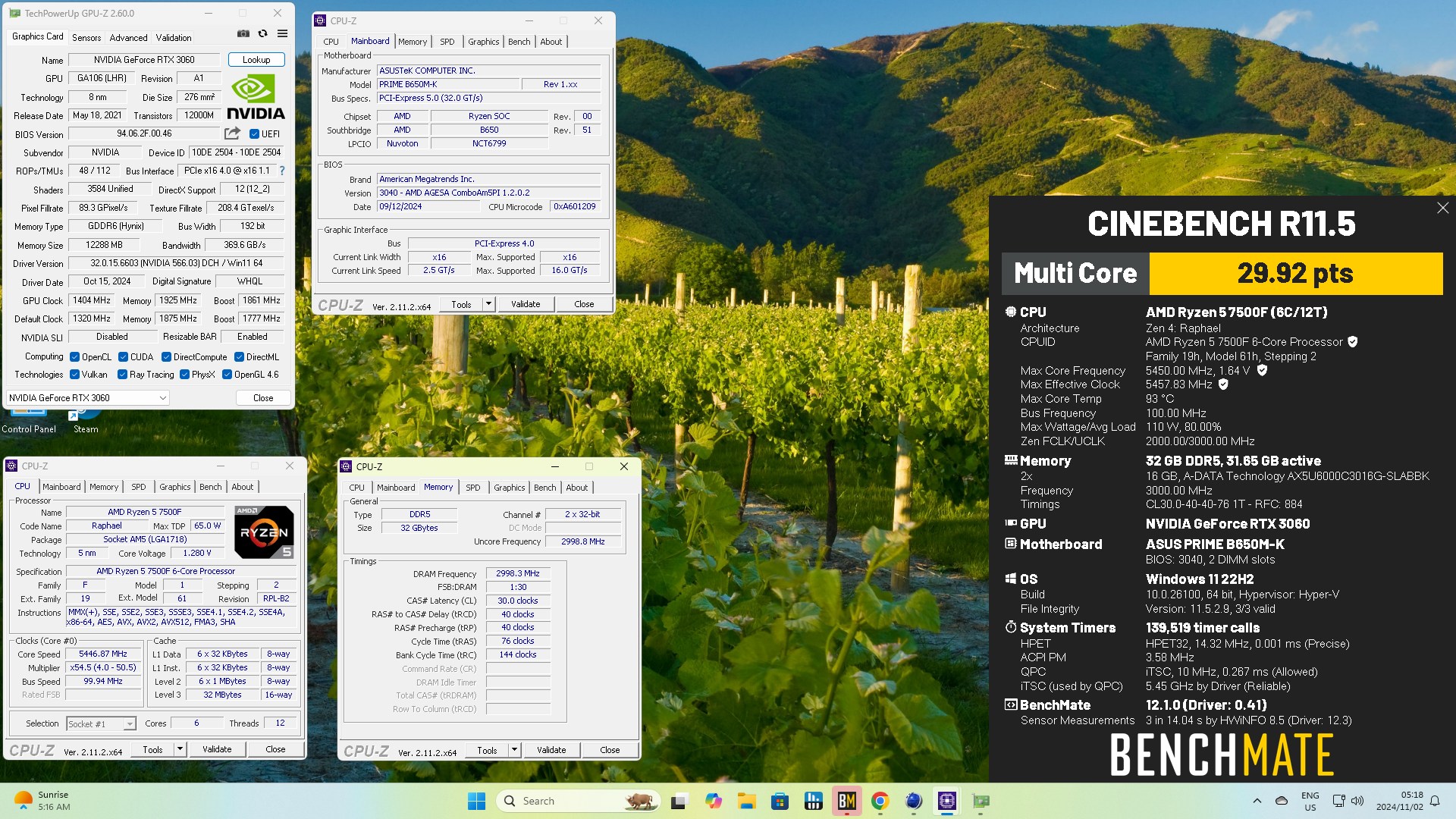The width and height of the screenshot is (1456, 819).
Task: Open blue globe taskbar app
Action: (913, 801)
